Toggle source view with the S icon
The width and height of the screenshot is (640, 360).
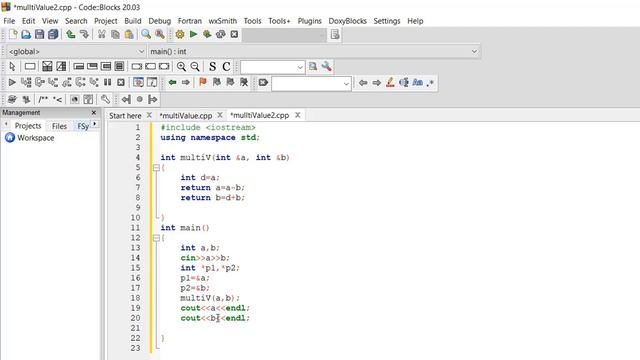(x=212, y=67)
